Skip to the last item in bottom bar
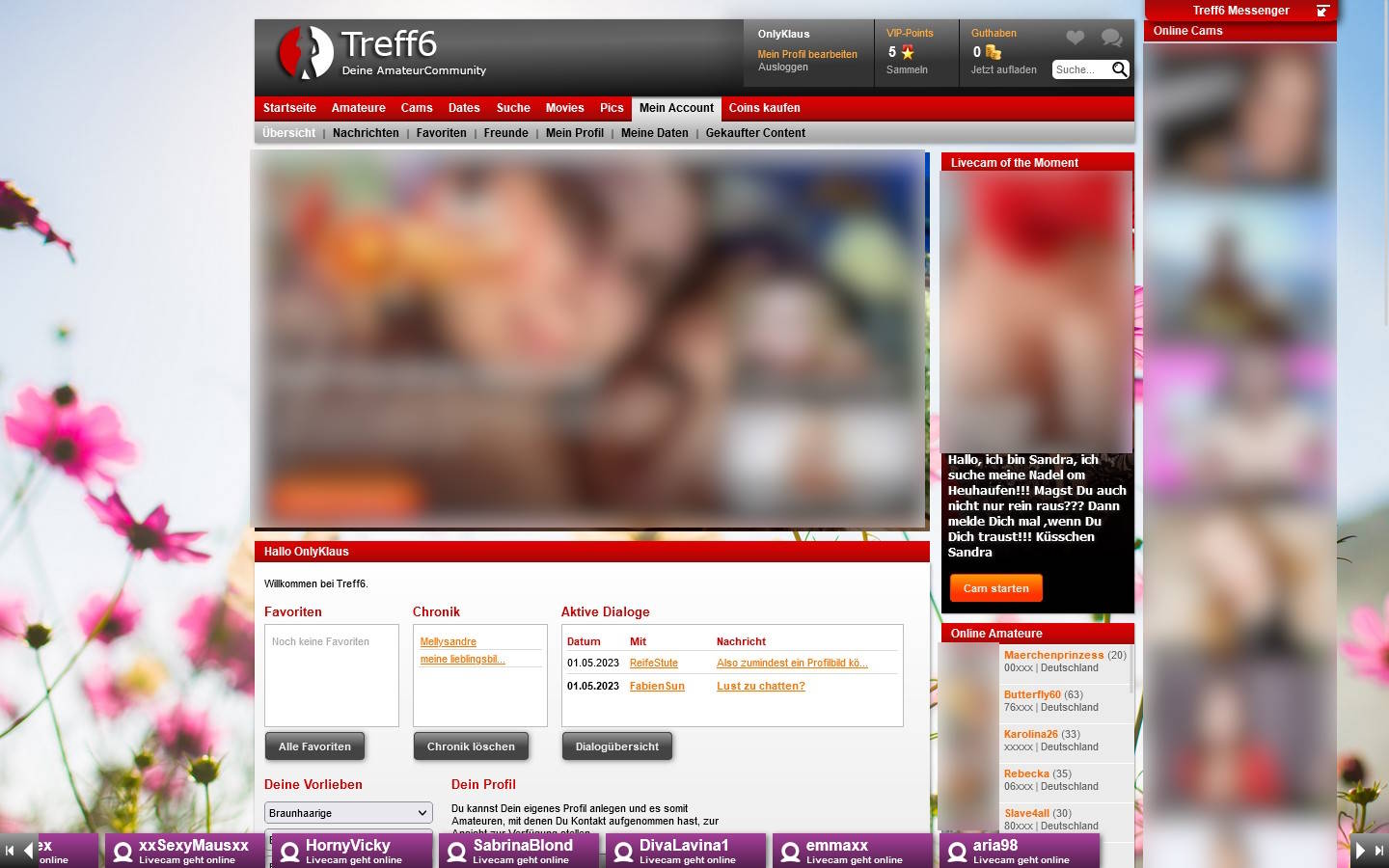Image resolution: width=1389 pixels, height=868 pixels. pos(1378,851)
